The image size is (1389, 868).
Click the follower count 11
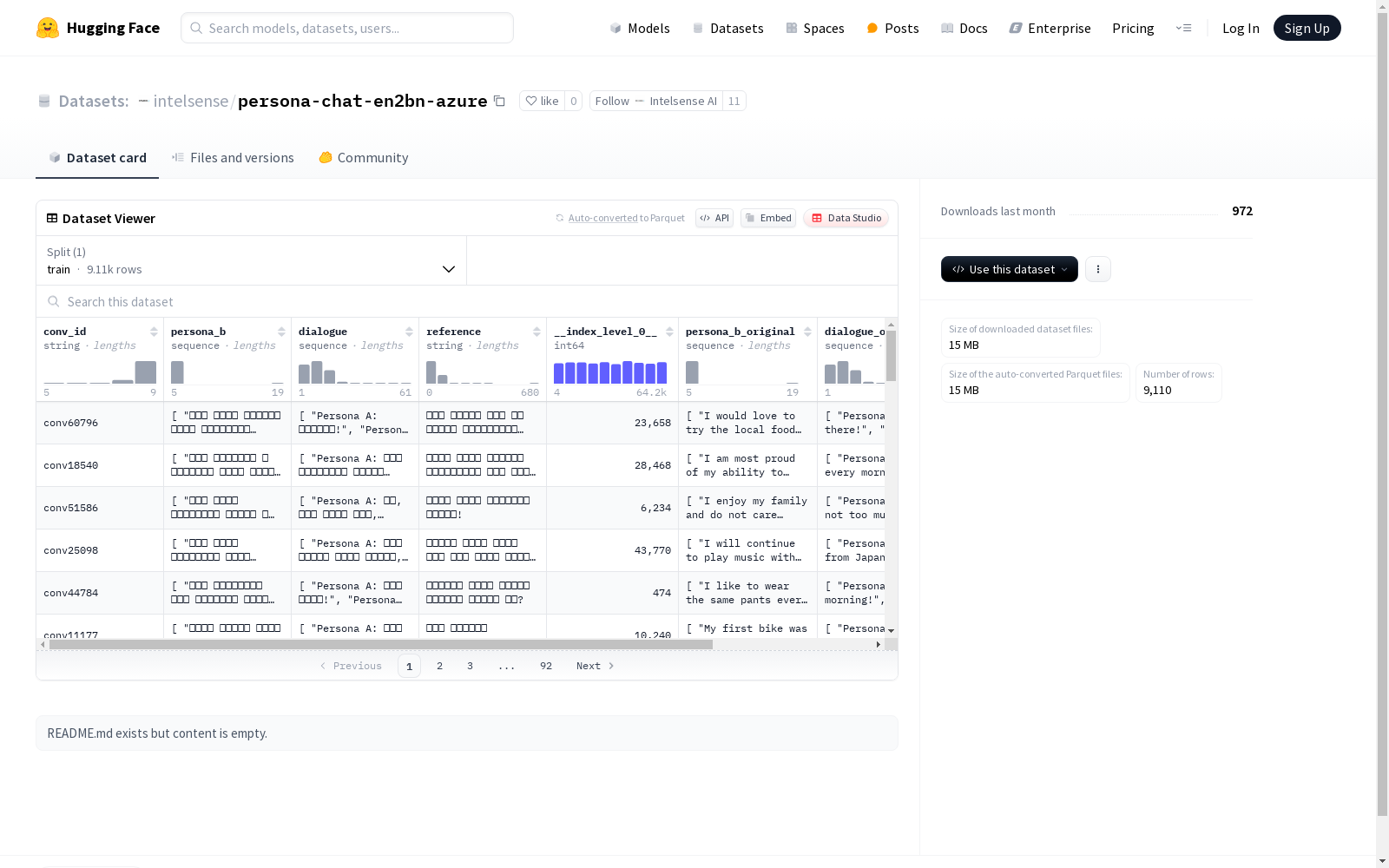(734, 101)
